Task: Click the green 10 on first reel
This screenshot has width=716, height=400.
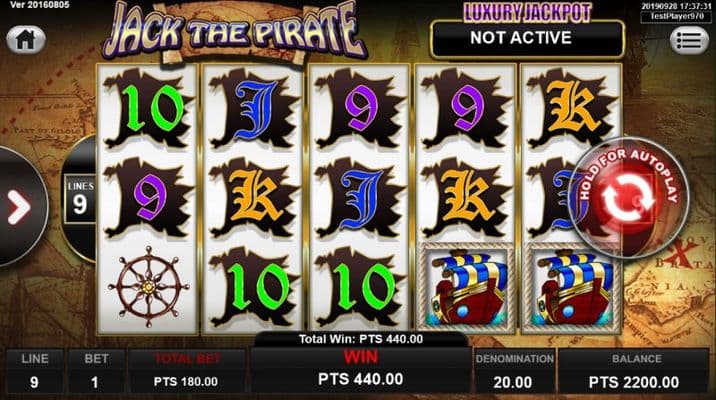Action: [x=148, y=109]
